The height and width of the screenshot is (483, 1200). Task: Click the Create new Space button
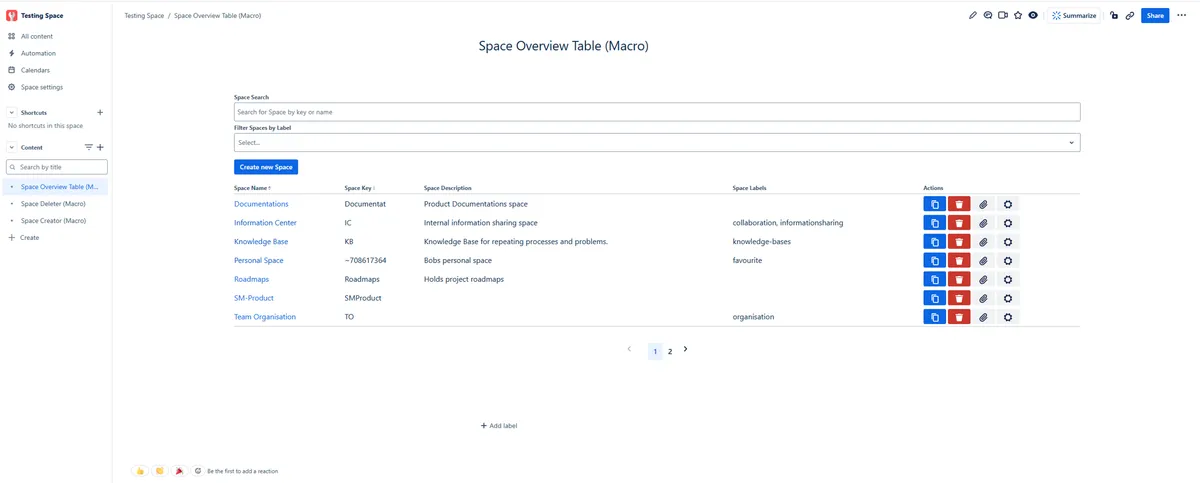(x=266, y=167)
